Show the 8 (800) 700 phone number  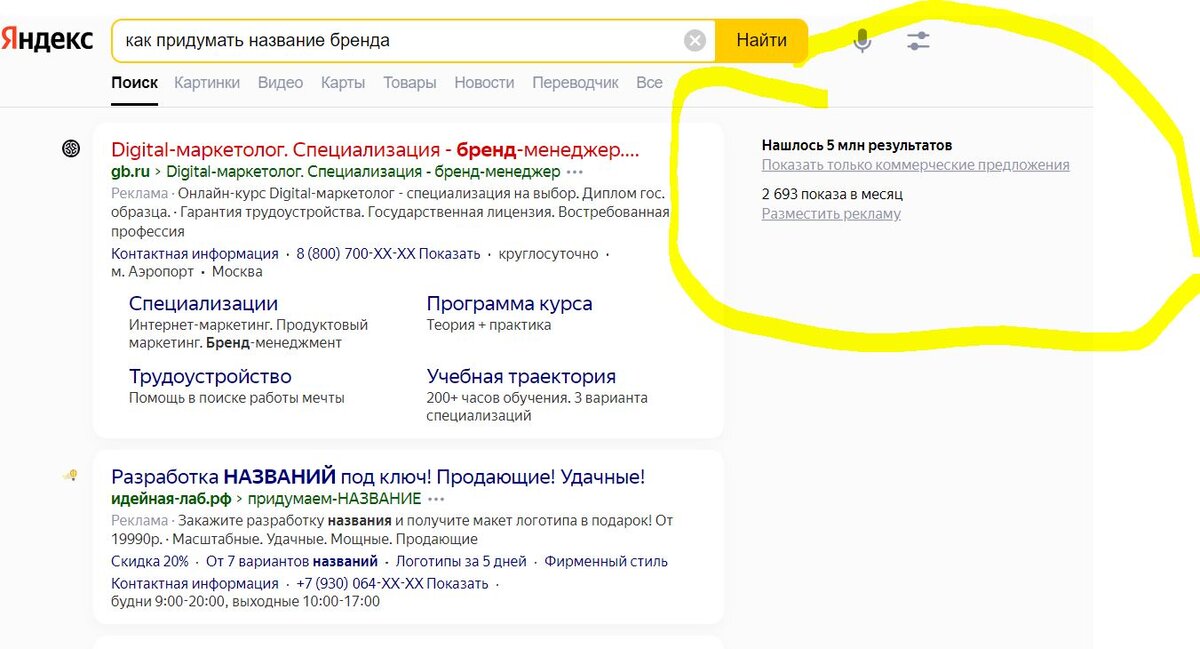point(388,254)
